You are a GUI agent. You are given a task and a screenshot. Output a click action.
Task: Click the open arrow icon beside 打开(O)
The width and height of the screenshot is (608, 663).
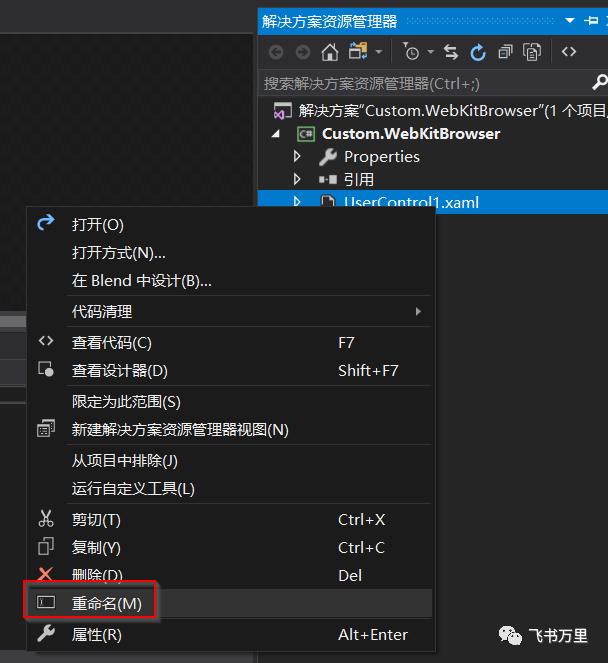(x=46, y=222)
